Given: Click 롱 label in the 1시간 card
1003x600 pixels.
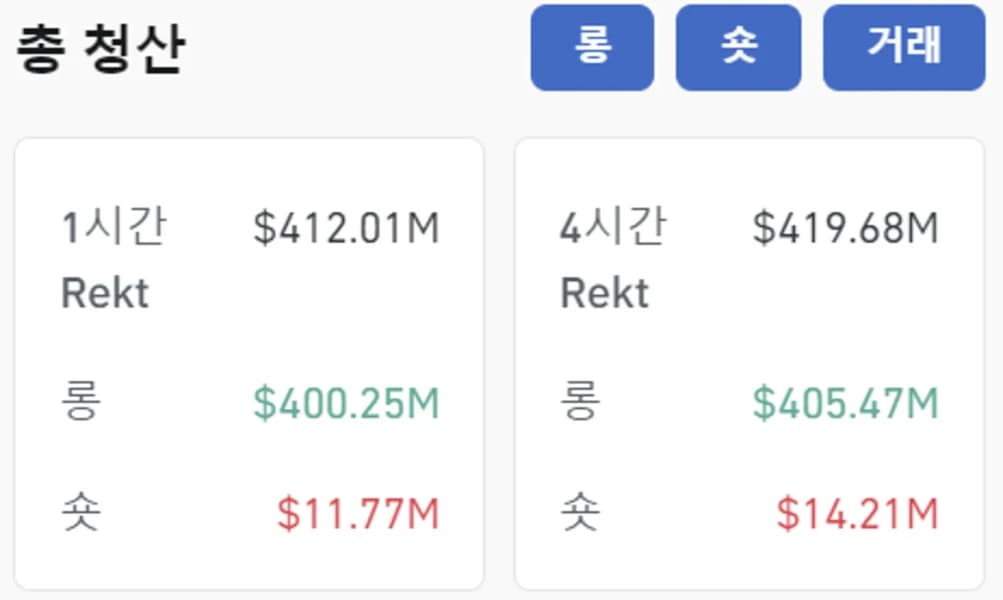Looking at the screenshot, I should coord(81,400).
